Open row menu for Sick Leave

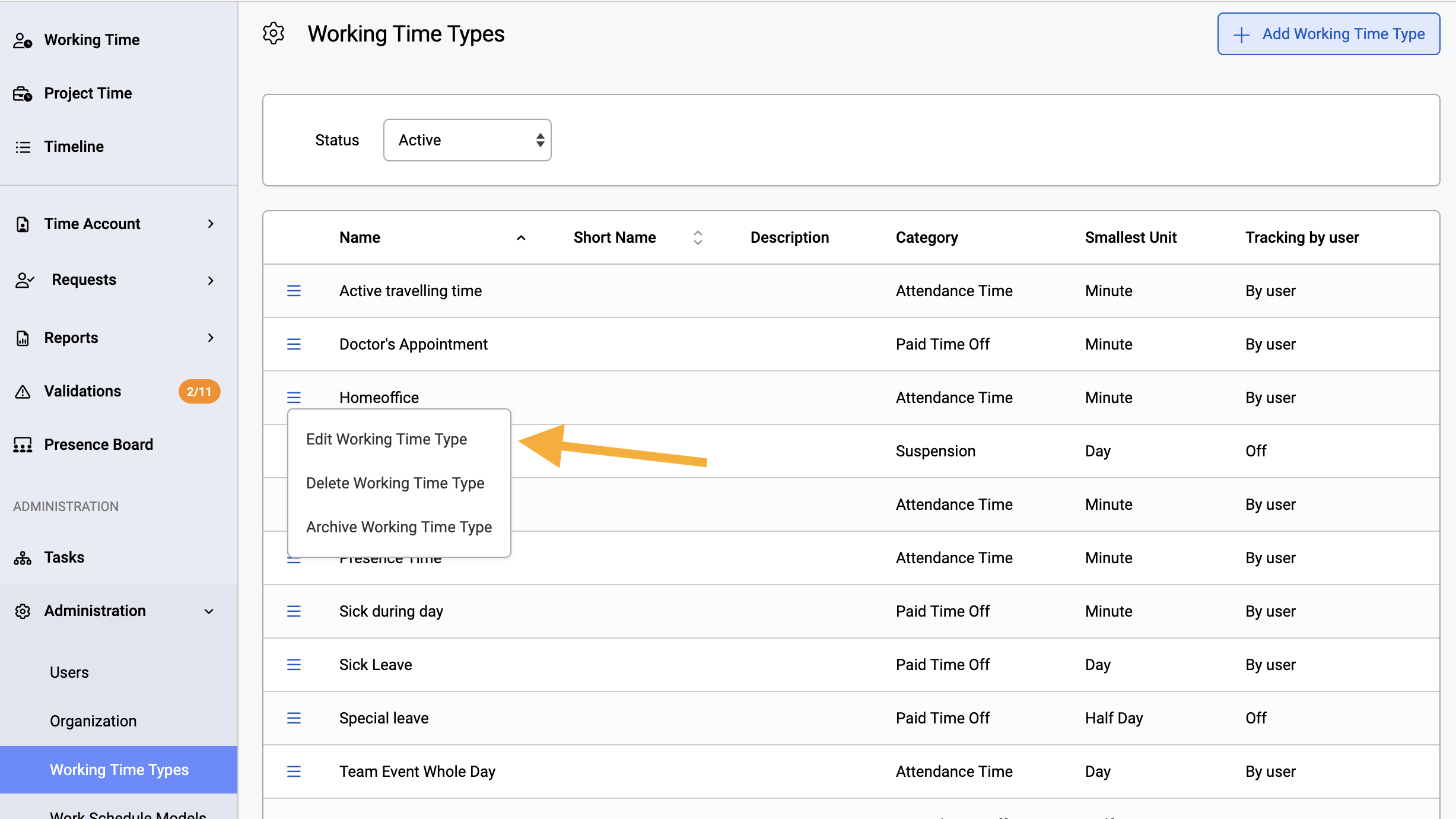pyautogui.click(x=294, y=665)
